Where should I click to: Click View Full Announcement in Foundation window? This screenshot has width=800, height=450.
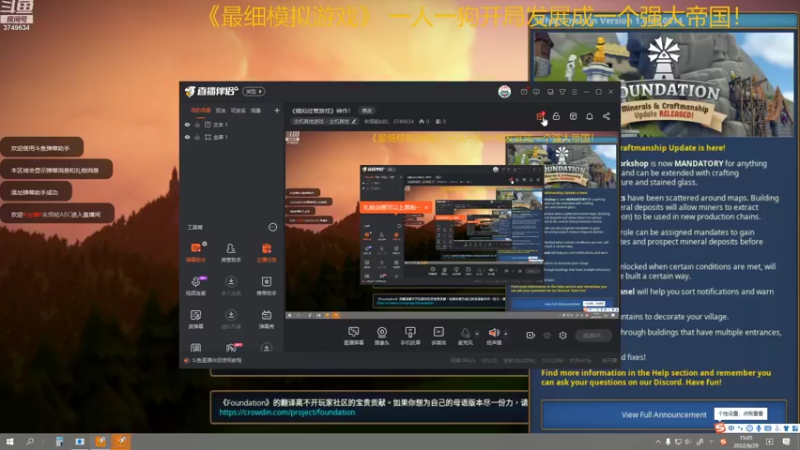pyautogui.click(x=664, y=415)
